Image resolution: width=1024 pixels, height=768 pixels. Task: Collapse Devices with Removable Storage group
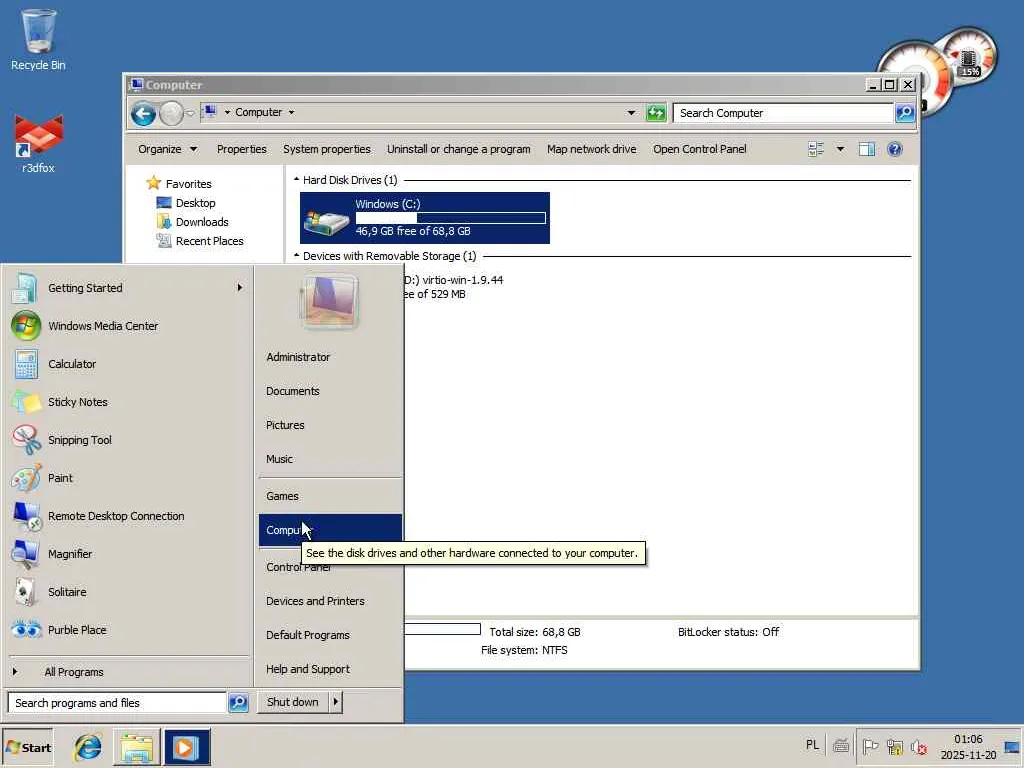click(x=296, y=256)
